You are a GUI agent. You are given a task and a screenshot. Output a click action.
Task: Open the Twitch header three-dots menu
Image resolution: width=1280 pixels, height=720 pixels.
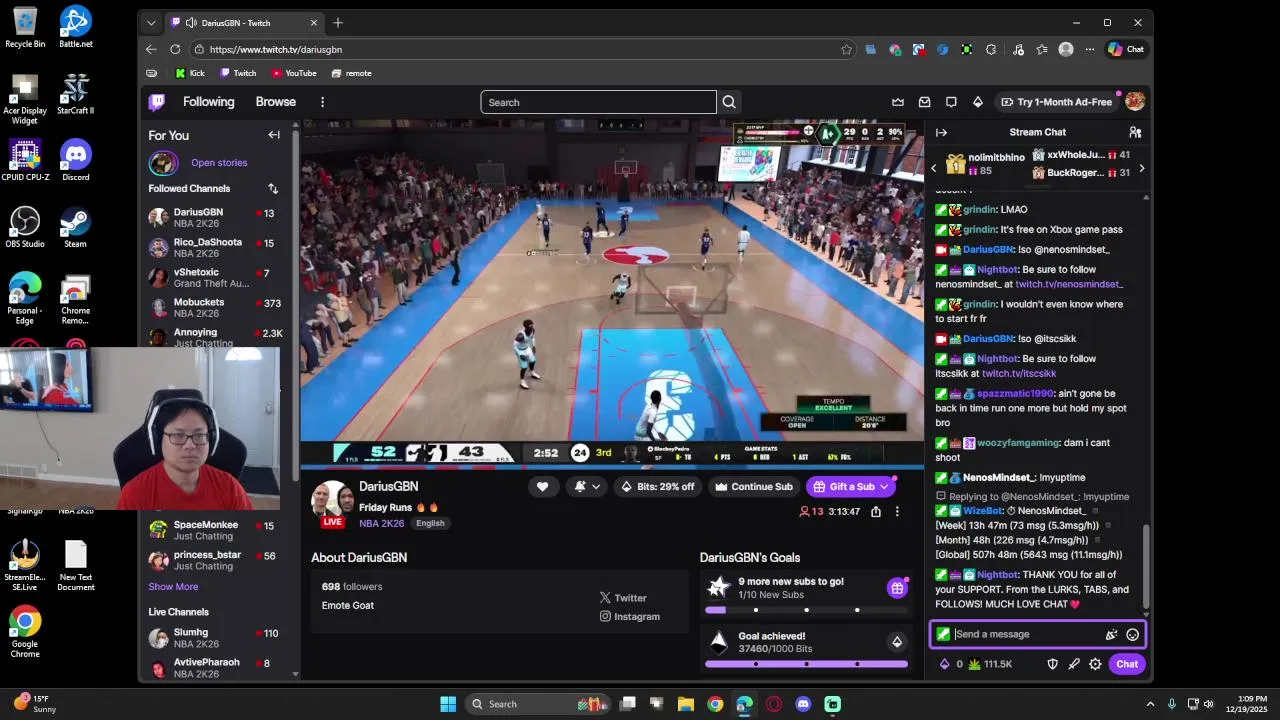point(322,102)
